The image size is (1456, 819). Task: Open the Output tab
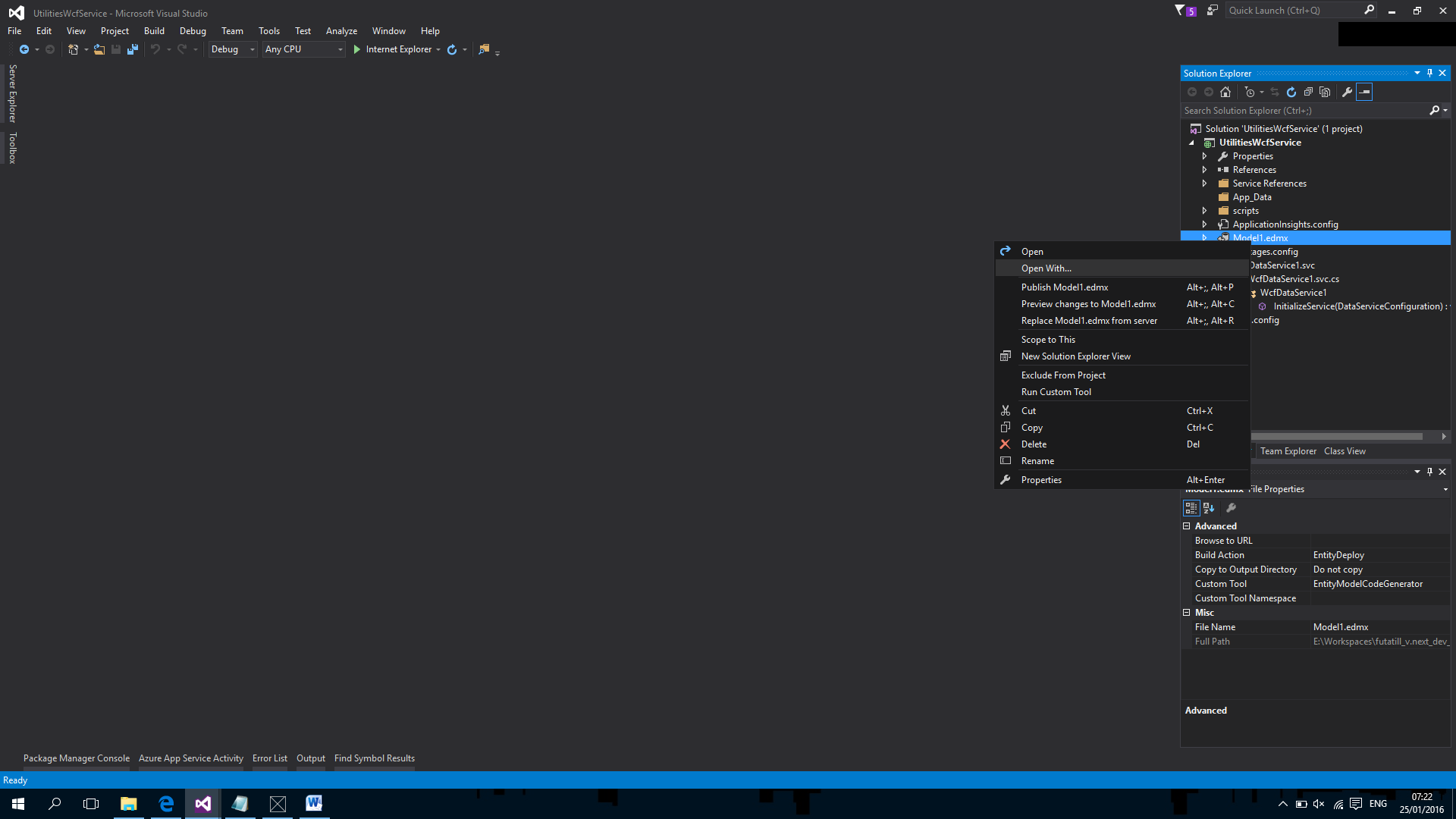coord(311,758)
